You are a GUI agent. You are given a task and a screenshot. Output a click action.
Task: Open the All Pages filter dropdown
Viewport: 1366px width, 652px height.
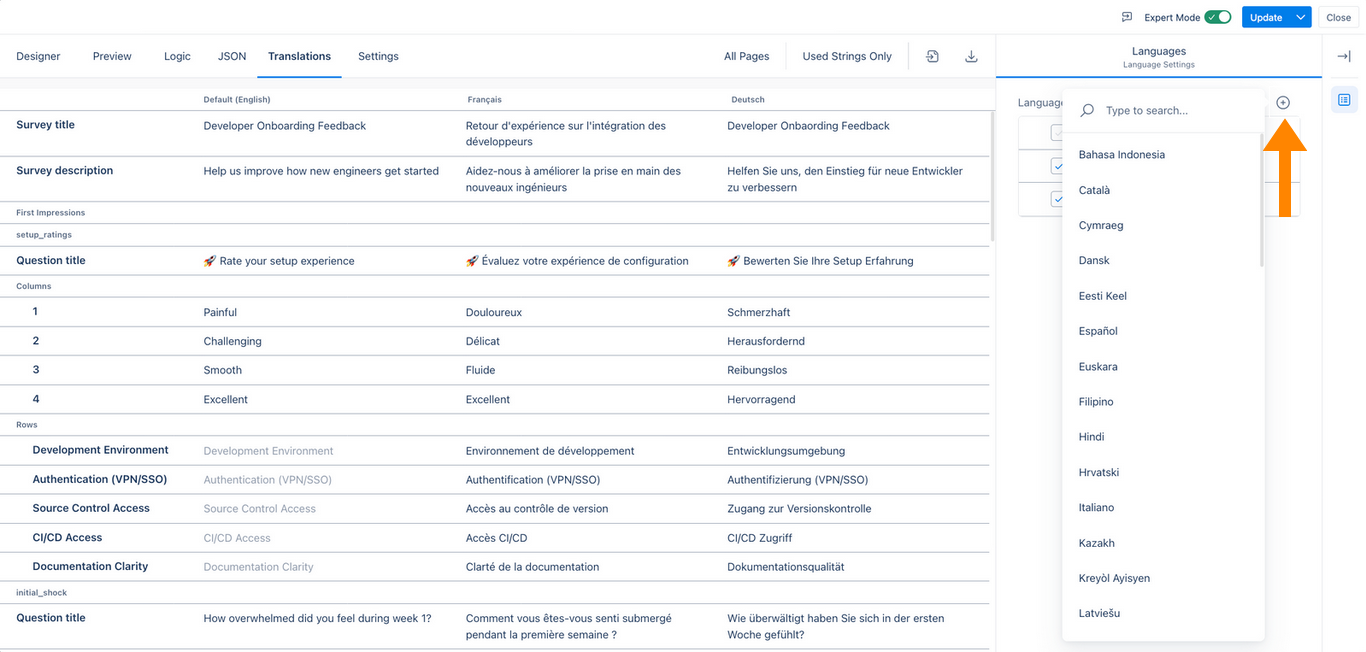(746, 57)
